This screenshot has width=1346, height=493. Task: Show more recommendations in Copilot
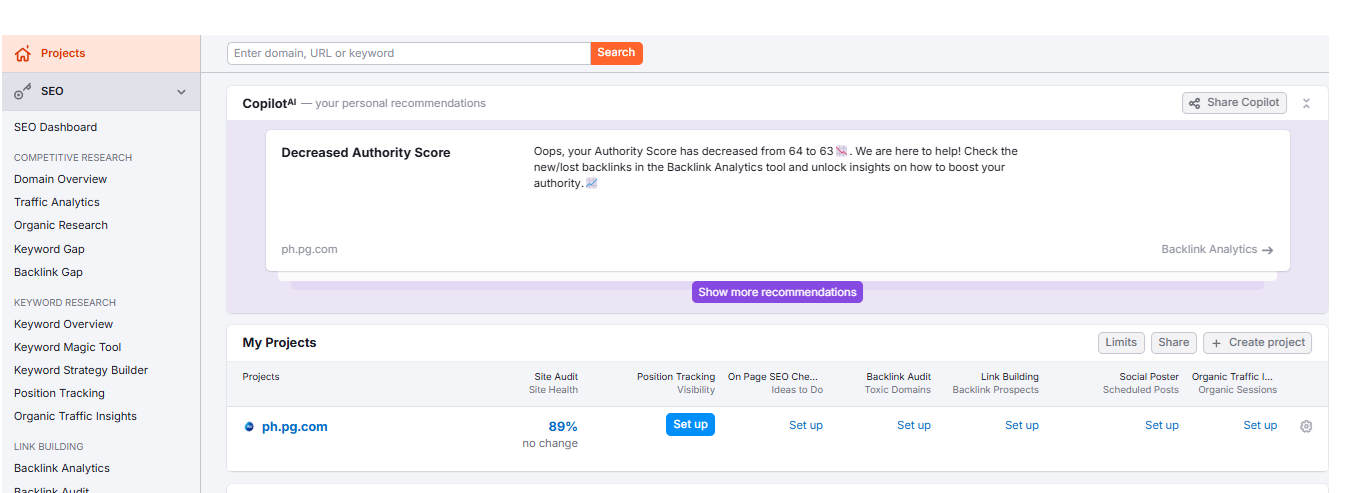pos(777,292)
